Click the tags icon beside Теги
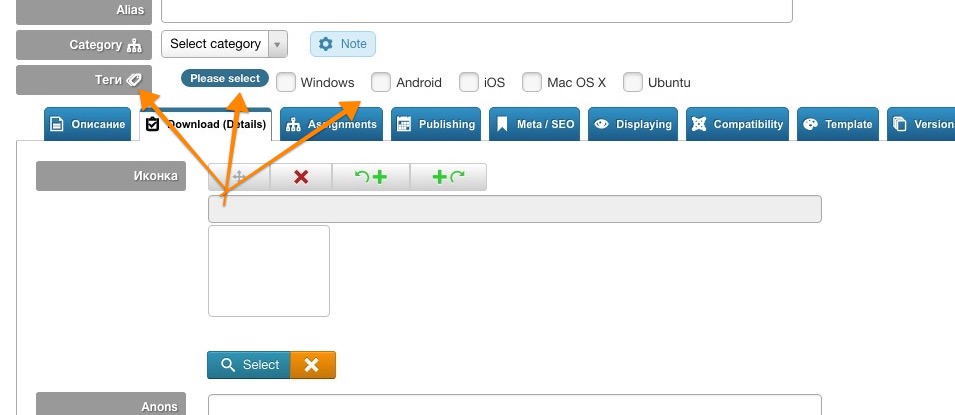Screen dimensions: 955x415 coord(134,80)
